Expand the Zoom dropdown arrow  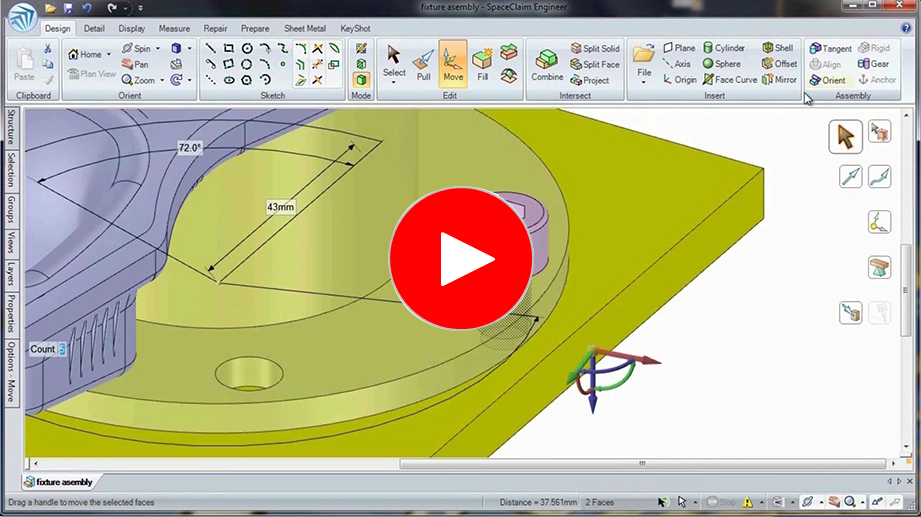coord(162,80)
